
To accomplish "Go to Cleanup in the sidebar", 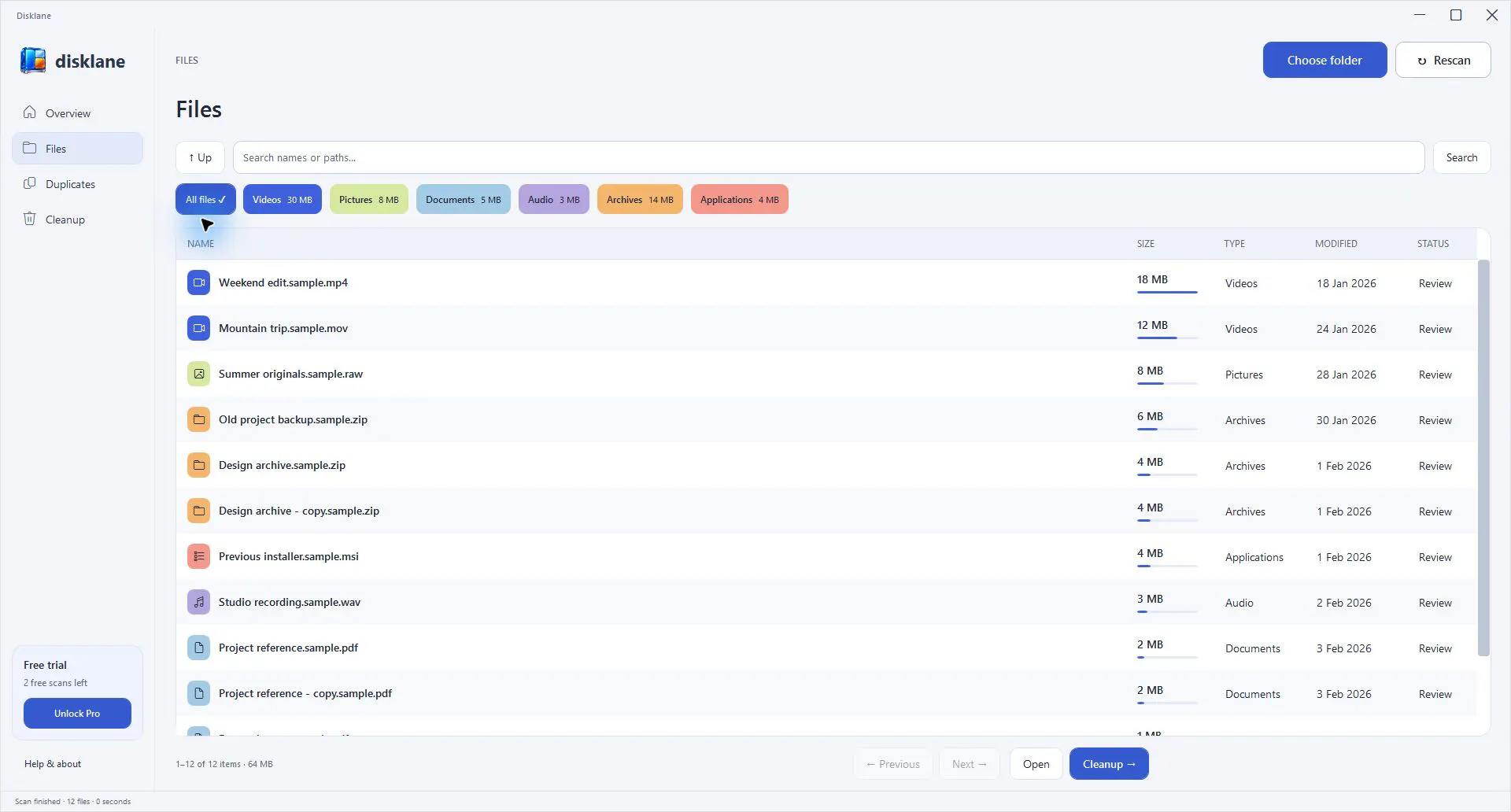I will click(x=77, y=219).
